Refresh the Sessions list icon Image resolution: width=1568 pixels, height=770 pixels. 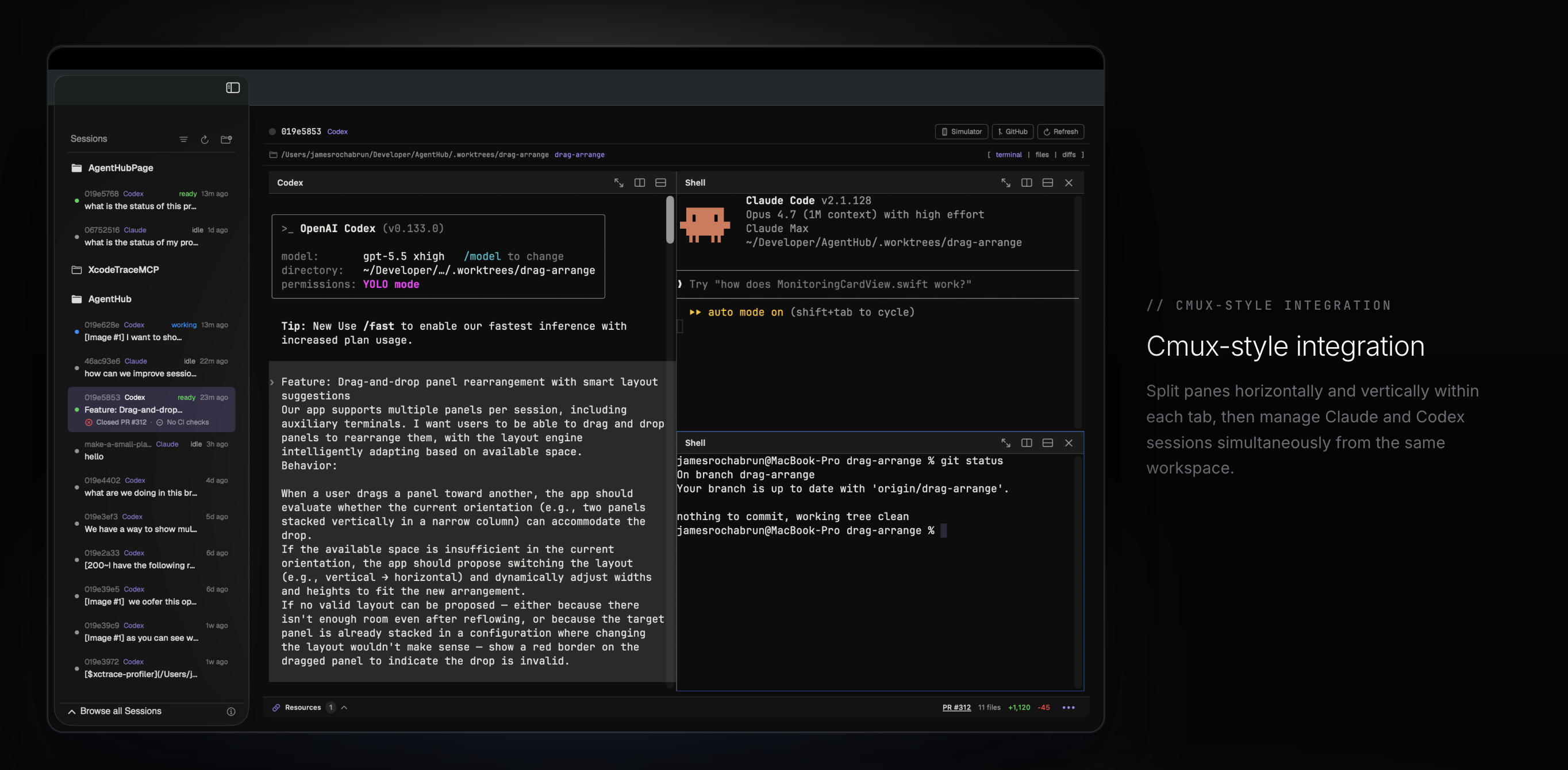(205, 140)
